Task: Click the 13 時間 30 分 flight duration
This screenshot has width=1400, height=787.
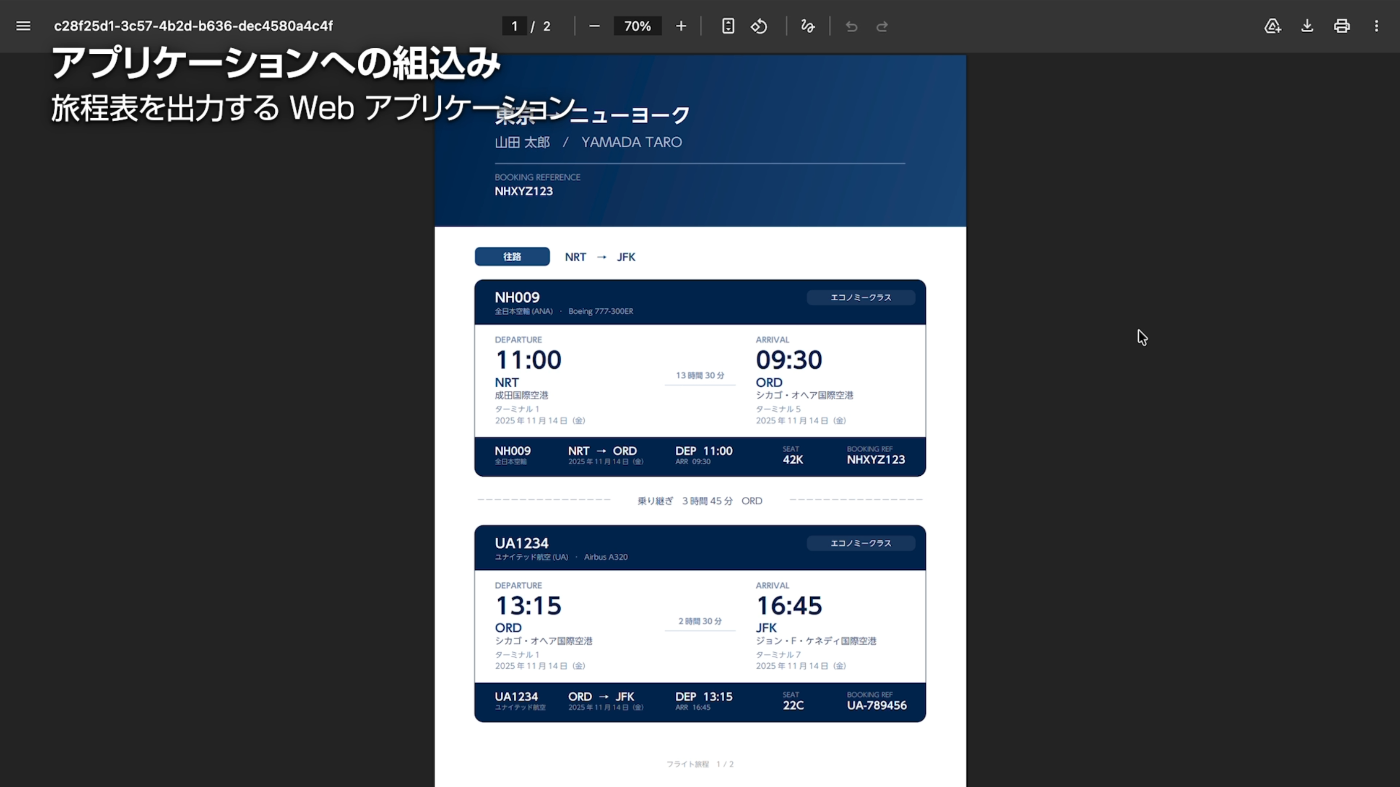Action: click(700, 376)
